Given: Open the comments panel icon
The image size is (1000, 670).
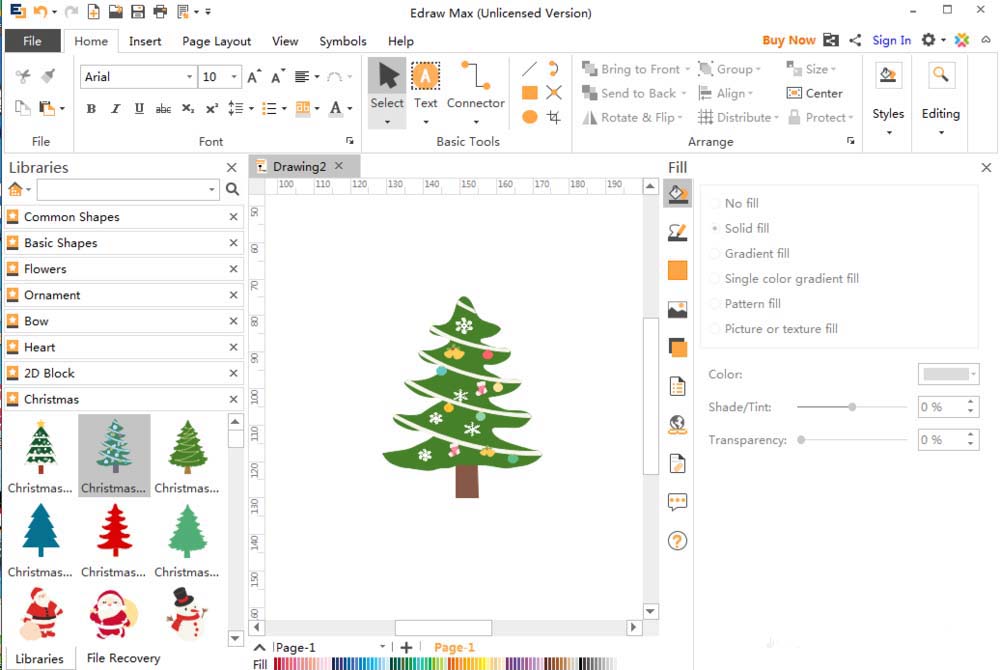Looking at the screenshot, I should pos(677,502).
